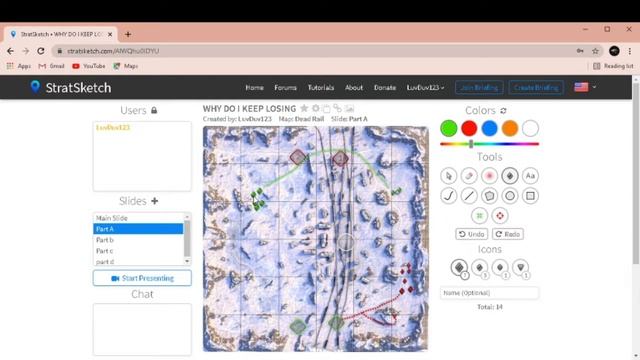Open briefing settings gear icon
Image resolution: width=640 pixels, height=360 pixels.
point(316,109)
